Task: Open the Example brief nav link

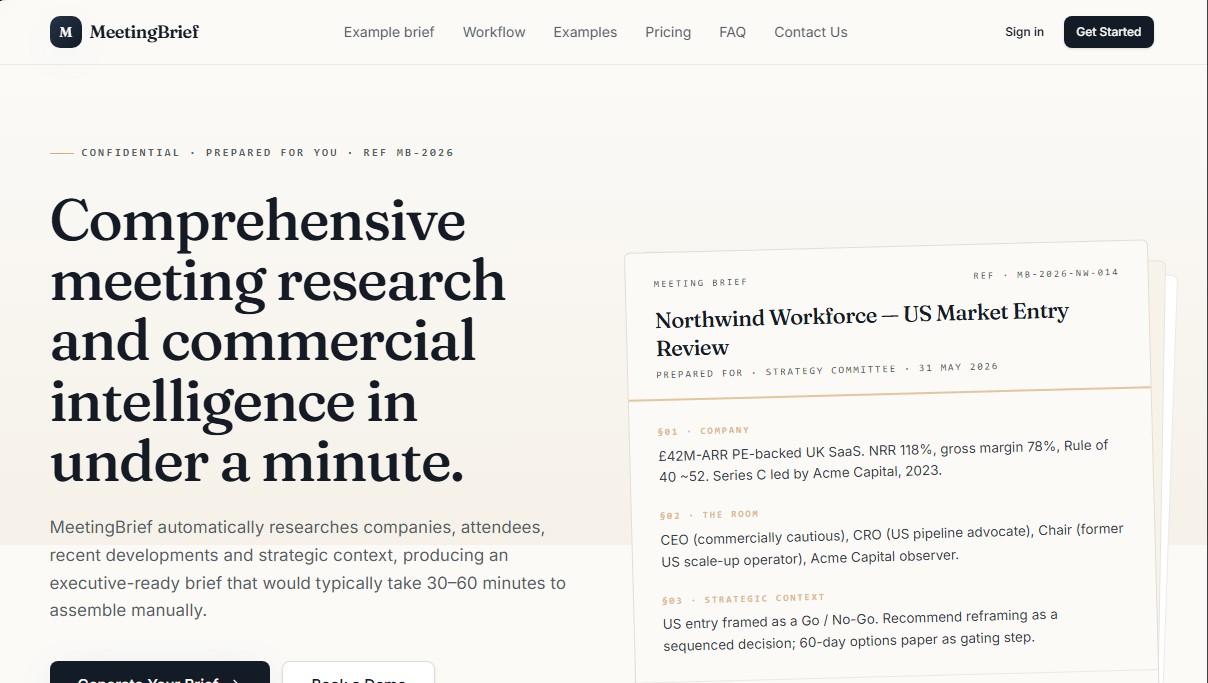Action: [389, 32]
